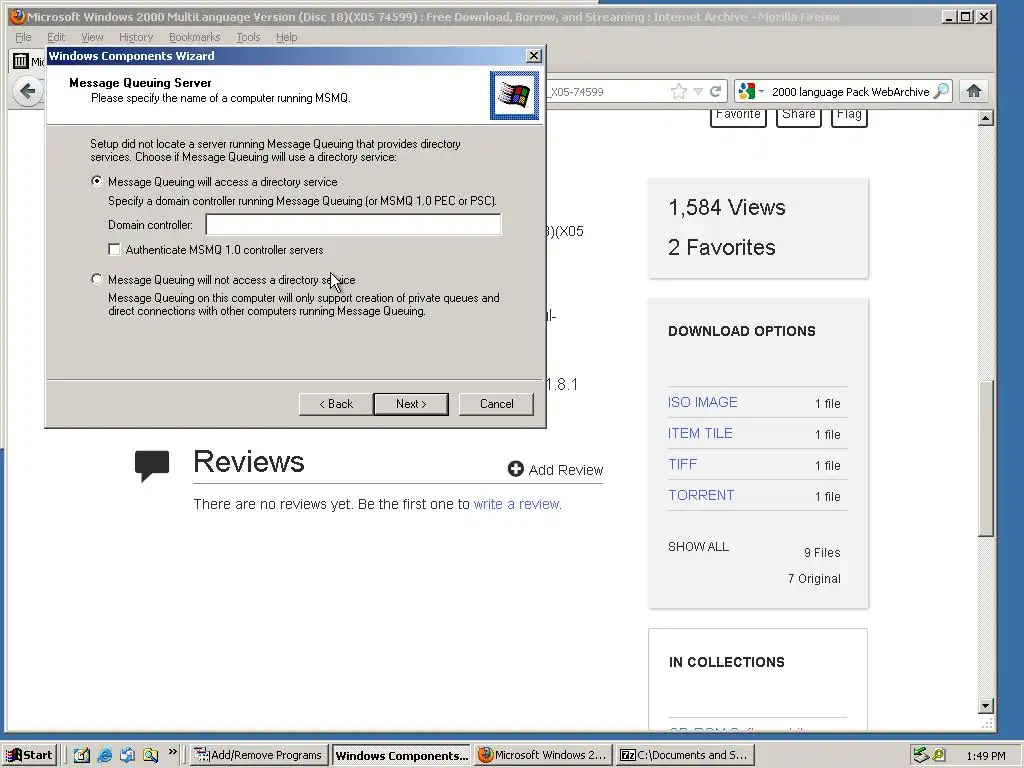Image resolution: width=1024 pixels, height=768 pixels.
Task: Click the network tray icon
Action: point(921,755)
